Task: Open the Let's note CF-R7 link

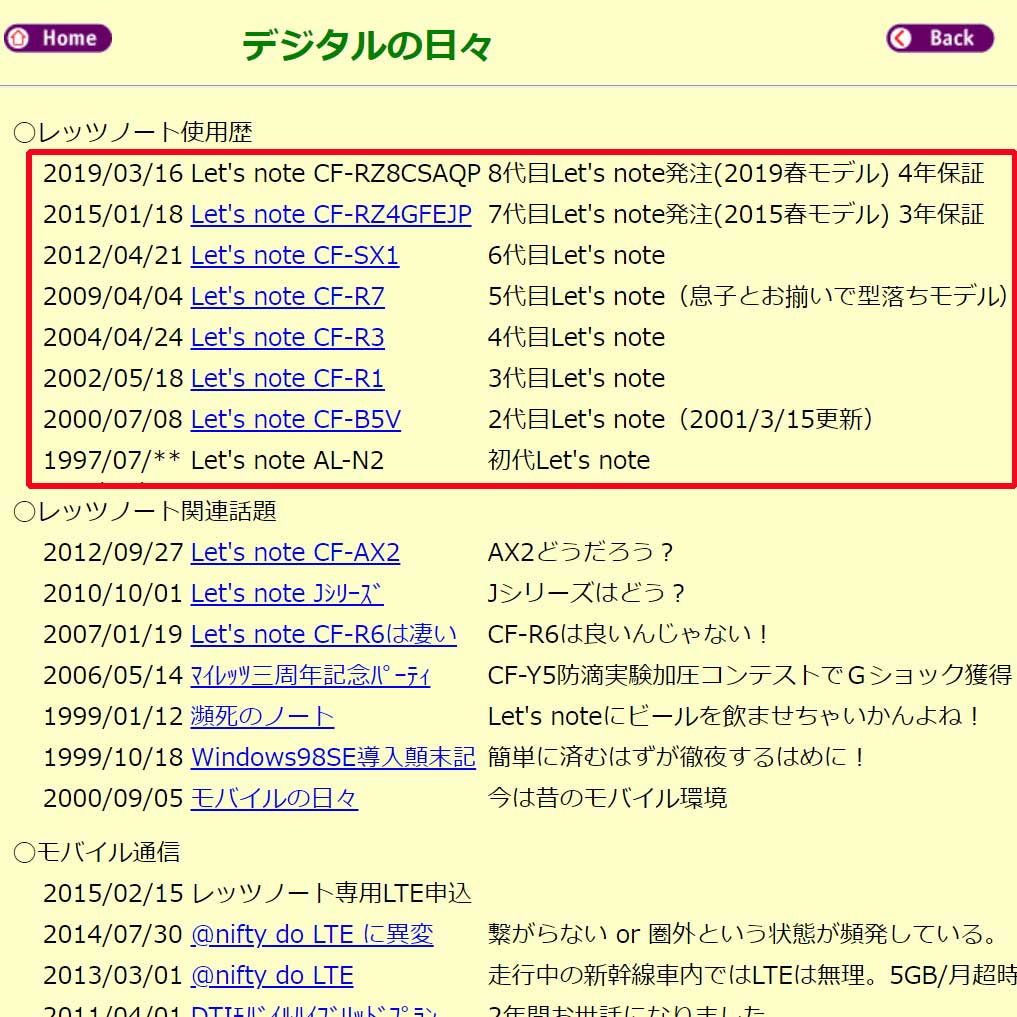Action: click(287, 296)
